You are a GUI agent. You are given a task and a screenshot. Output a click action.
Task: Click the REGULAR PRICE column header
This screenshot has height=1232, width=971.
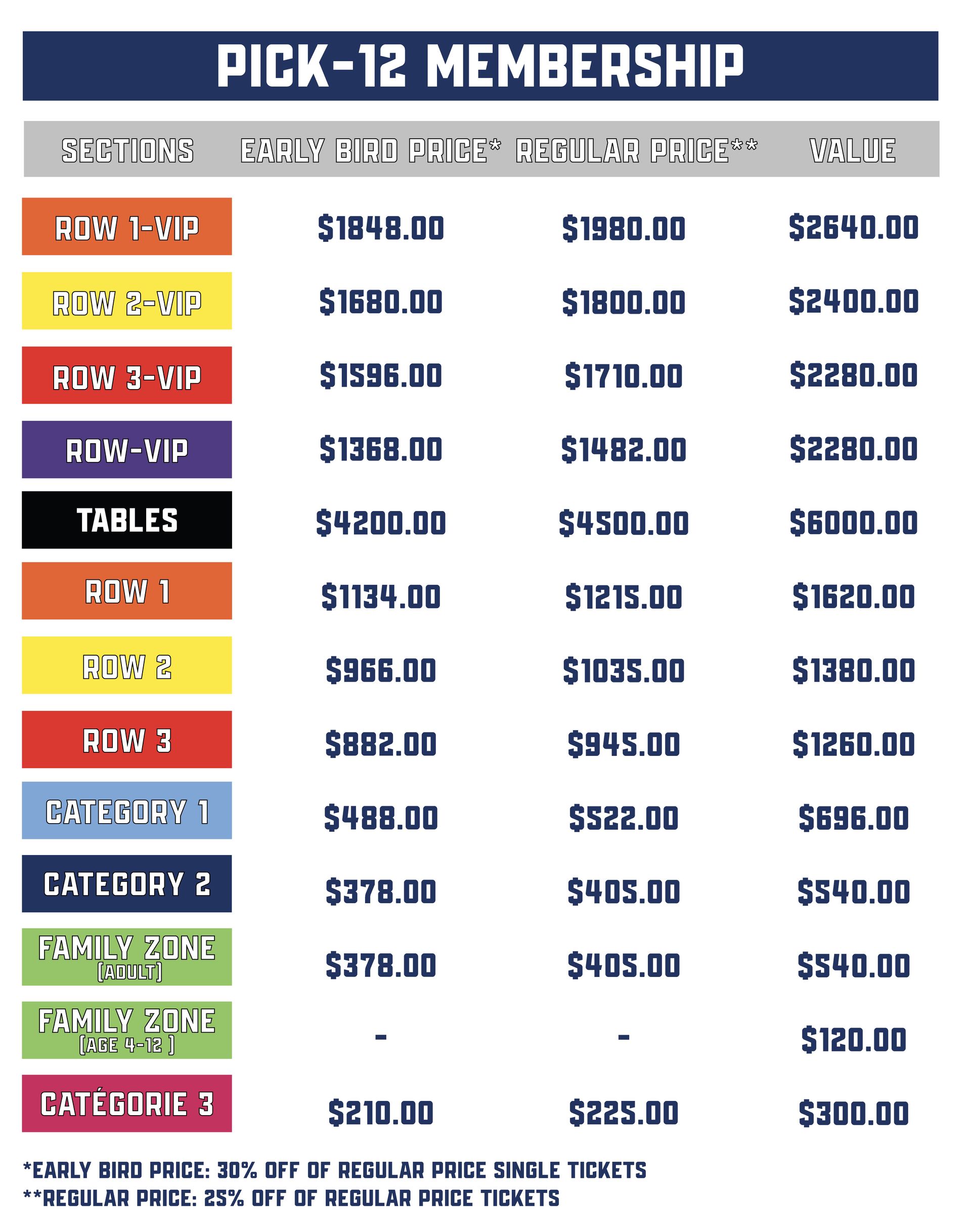[x=637, y=151]
